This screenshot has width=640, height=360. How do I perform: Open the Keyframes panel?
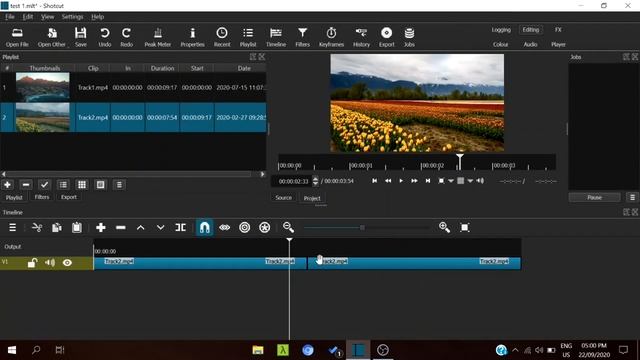pos(331,37)
